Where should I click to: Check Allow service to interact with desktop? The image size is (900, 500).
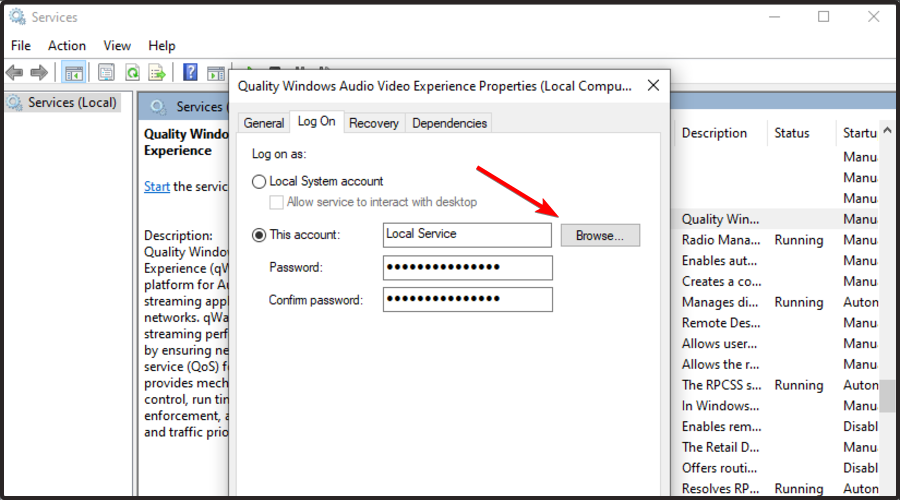click(x=276, y=202)
